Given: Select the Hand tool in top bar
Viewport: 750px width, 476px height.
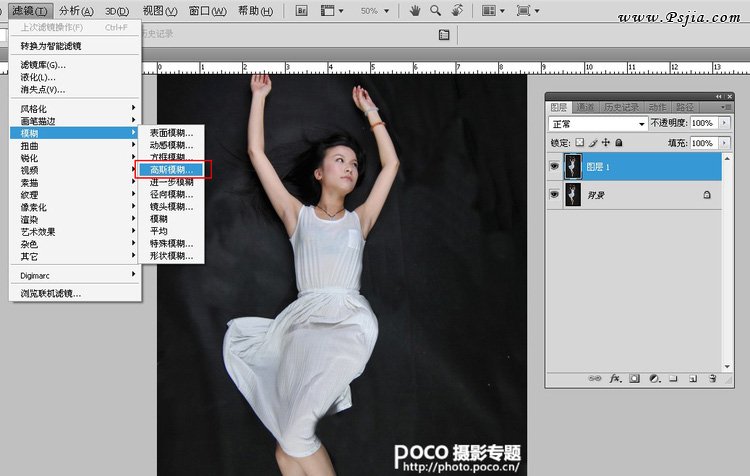Looking at the screenshot, I should [x=415, y=10].
